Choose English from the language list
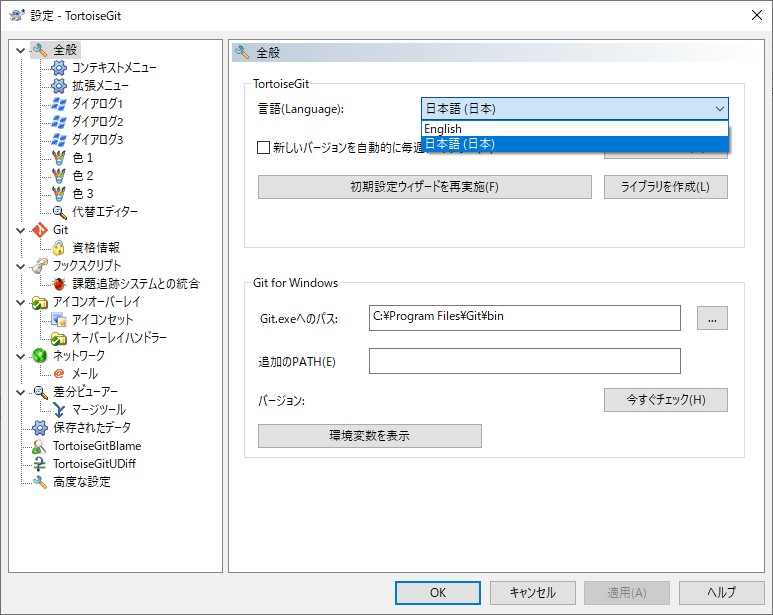The height and width of the screenshot is (615, 773). coord(575,129)
